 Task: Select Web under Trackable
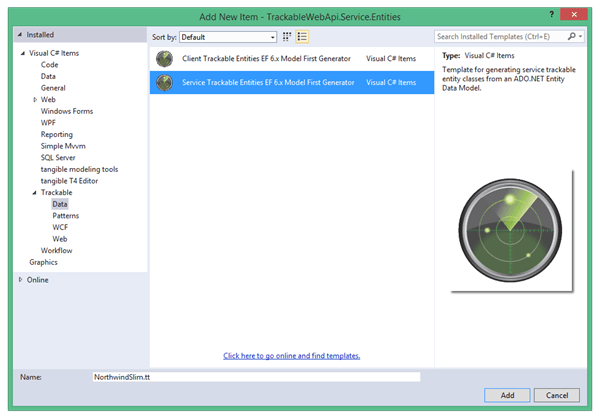point(60,239)
